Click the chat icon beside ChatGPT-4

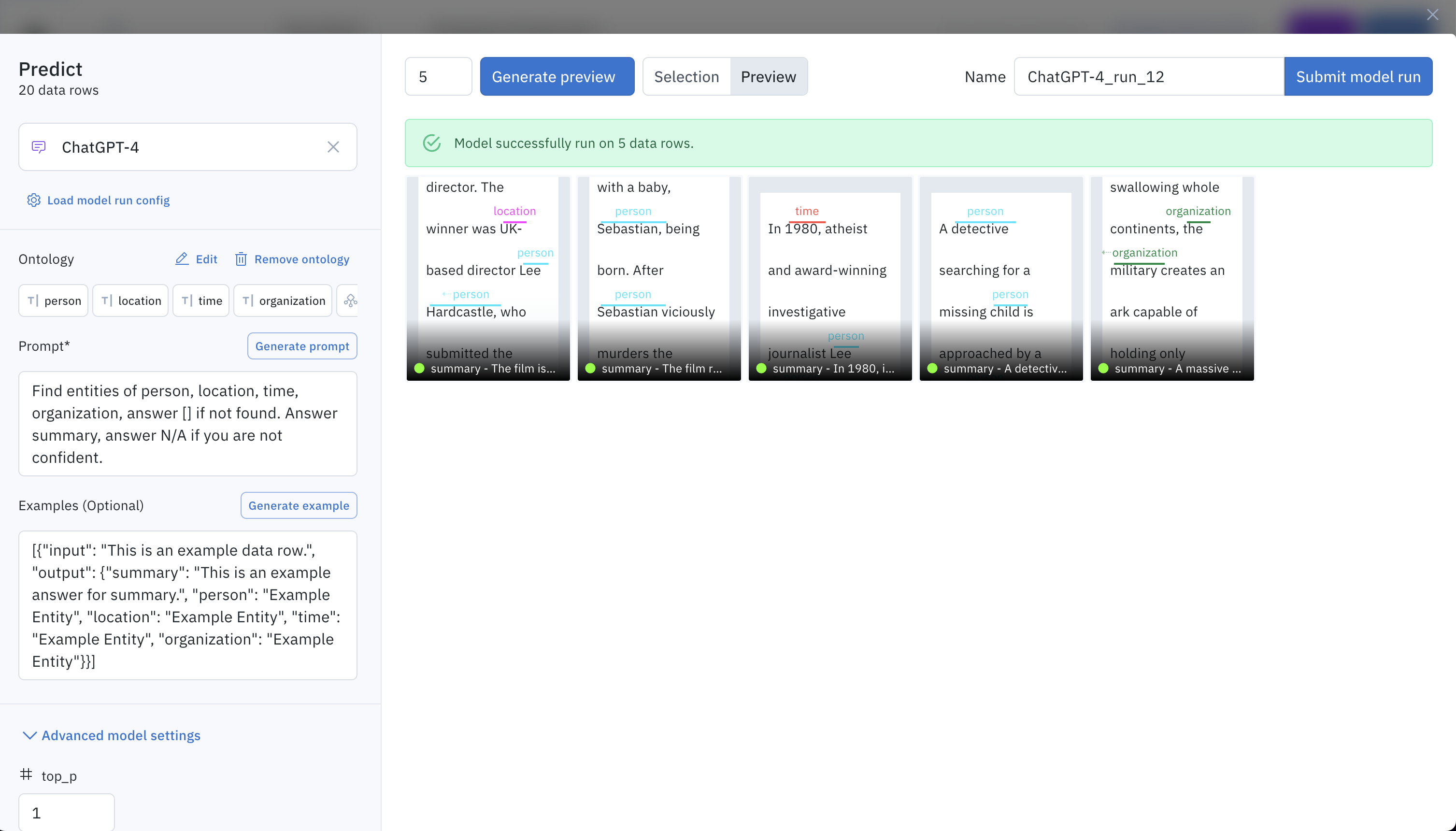coord(39,147)
